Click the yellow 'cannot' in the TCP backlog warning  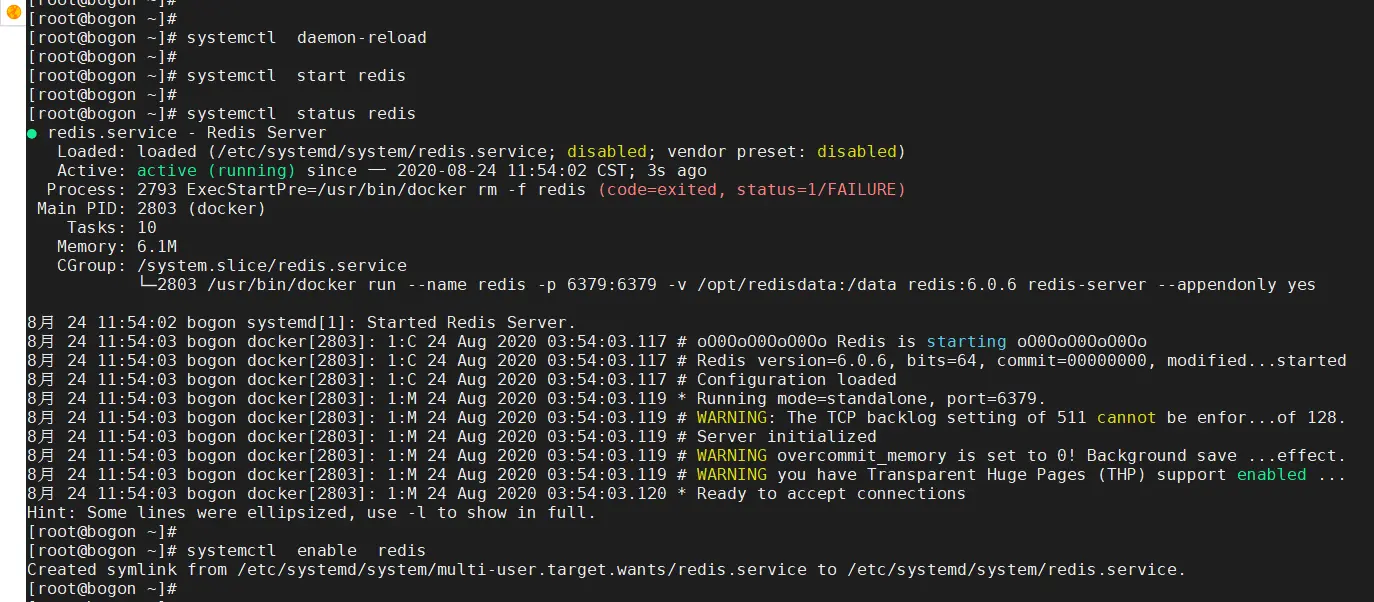coord(1127,418)
